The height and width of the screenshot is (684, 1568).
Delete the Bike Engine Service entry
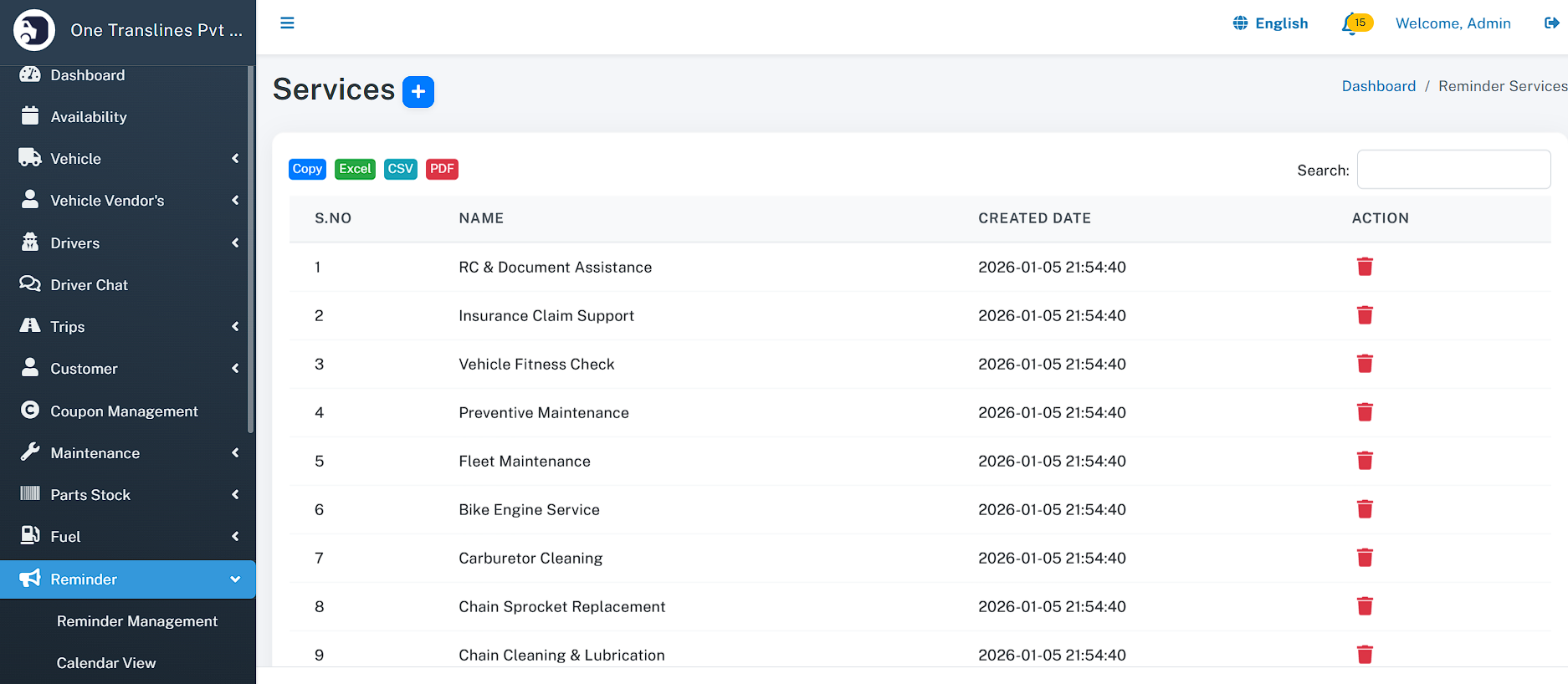(1364, 509)
